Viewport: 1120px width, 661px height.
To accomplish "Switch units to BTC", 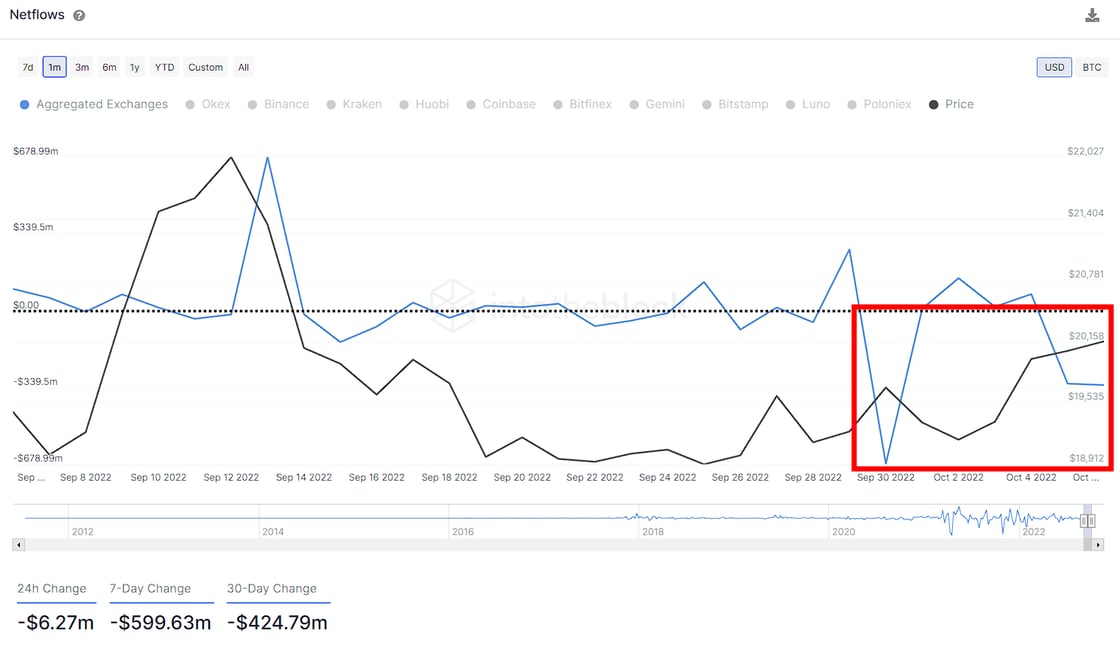I will tap(1091, 67).
